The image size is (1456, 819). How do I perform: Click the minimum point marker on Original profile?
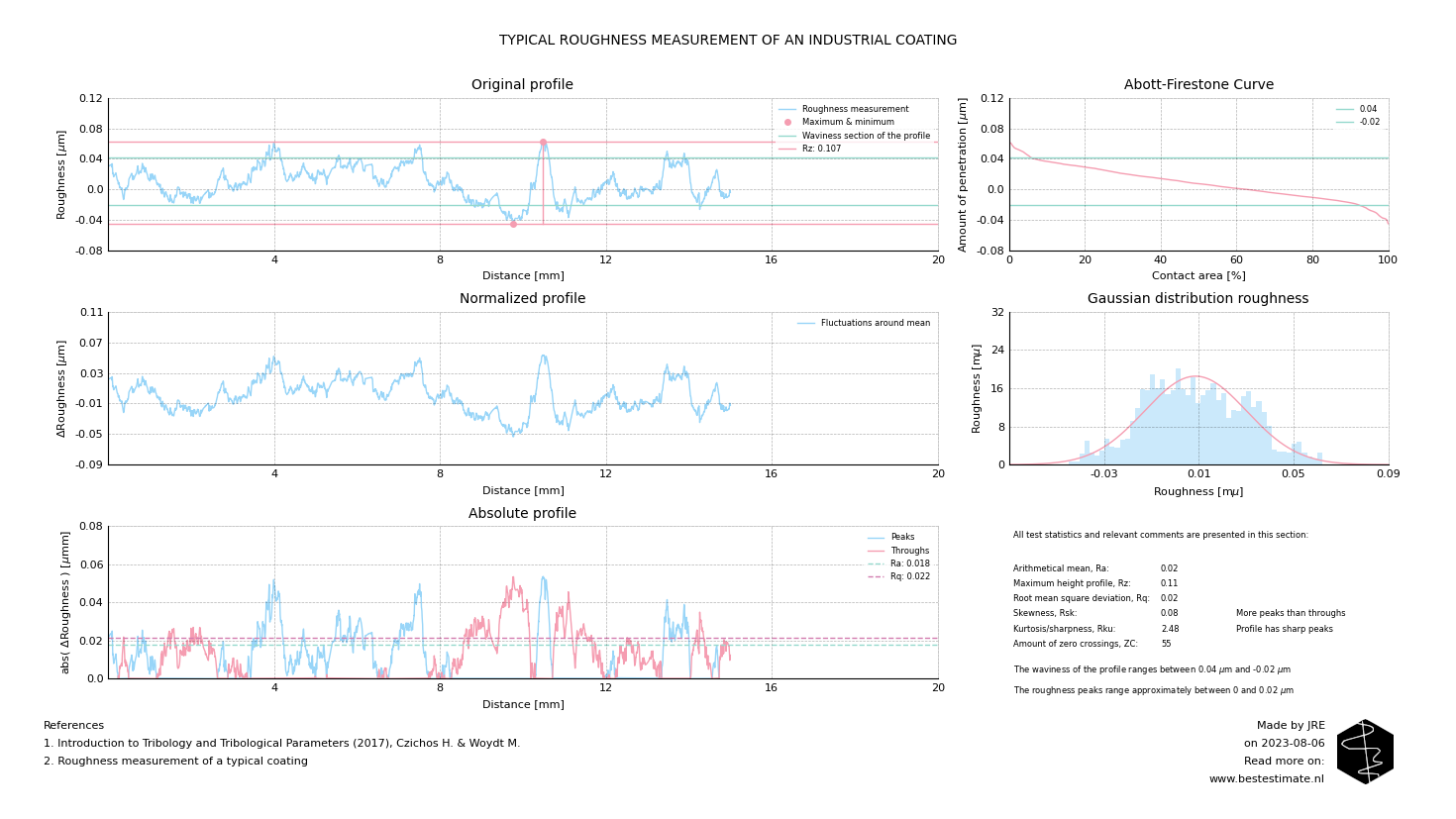pyautogui.click(x=513, y=224)
